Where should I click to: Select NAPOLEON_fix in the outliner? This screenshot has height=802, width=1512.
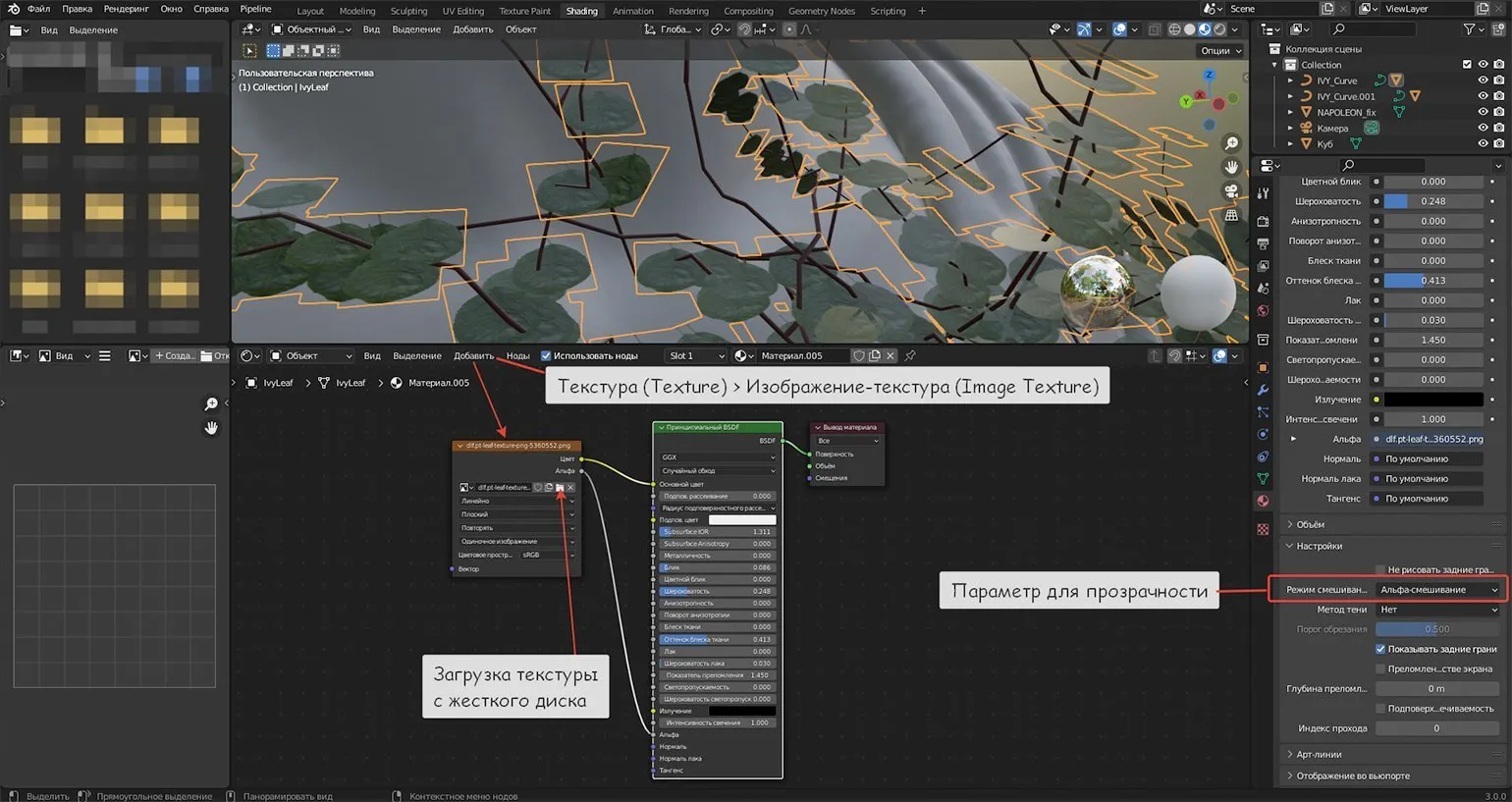[1345, 112]
